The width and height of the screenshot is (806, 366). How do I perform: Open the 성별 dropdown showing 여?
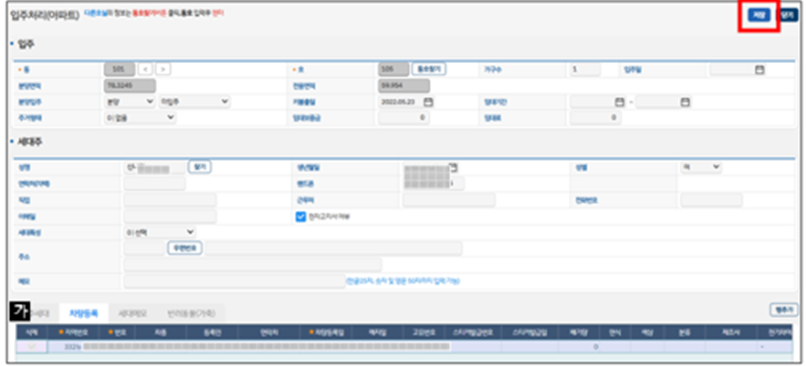(x=701, y=167)
